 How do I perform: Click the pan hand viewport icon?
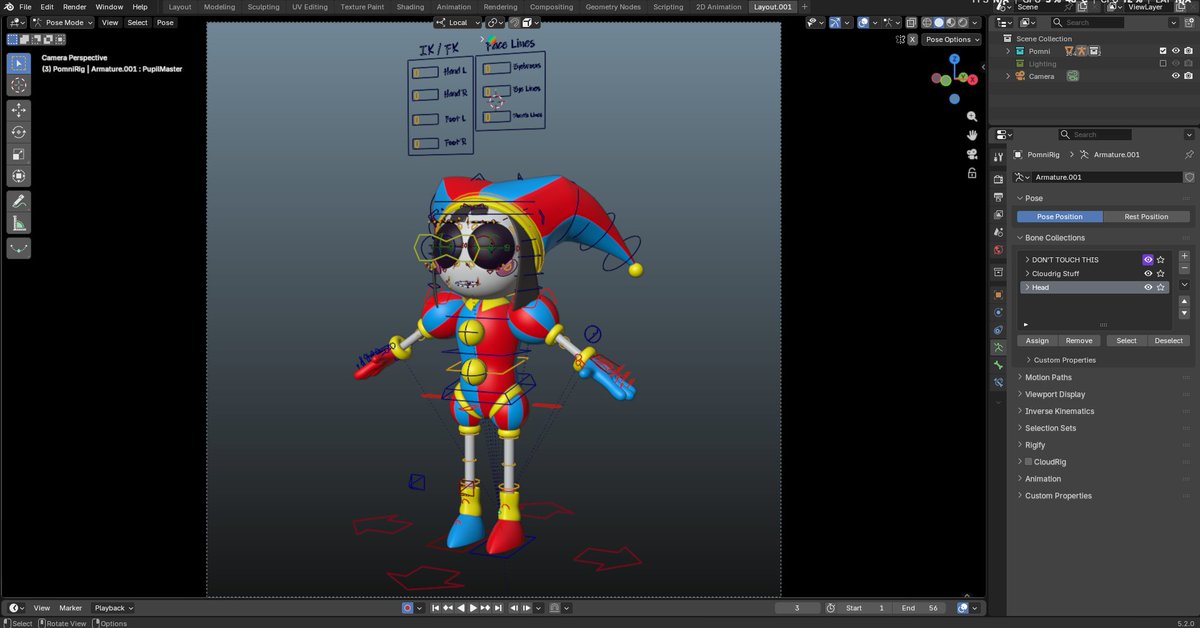972,134
